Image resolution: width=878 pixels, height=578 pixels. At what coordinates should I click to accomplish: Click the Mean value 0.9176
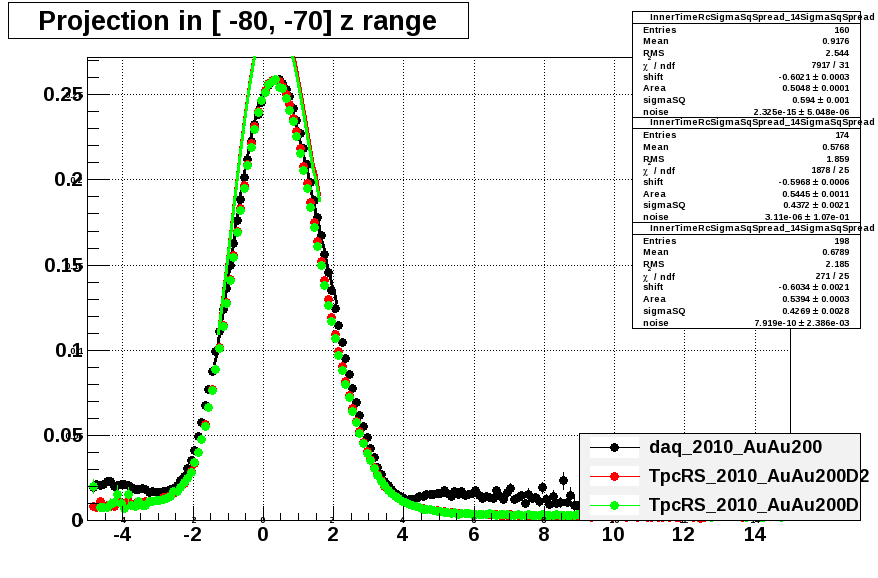(835, 41)
